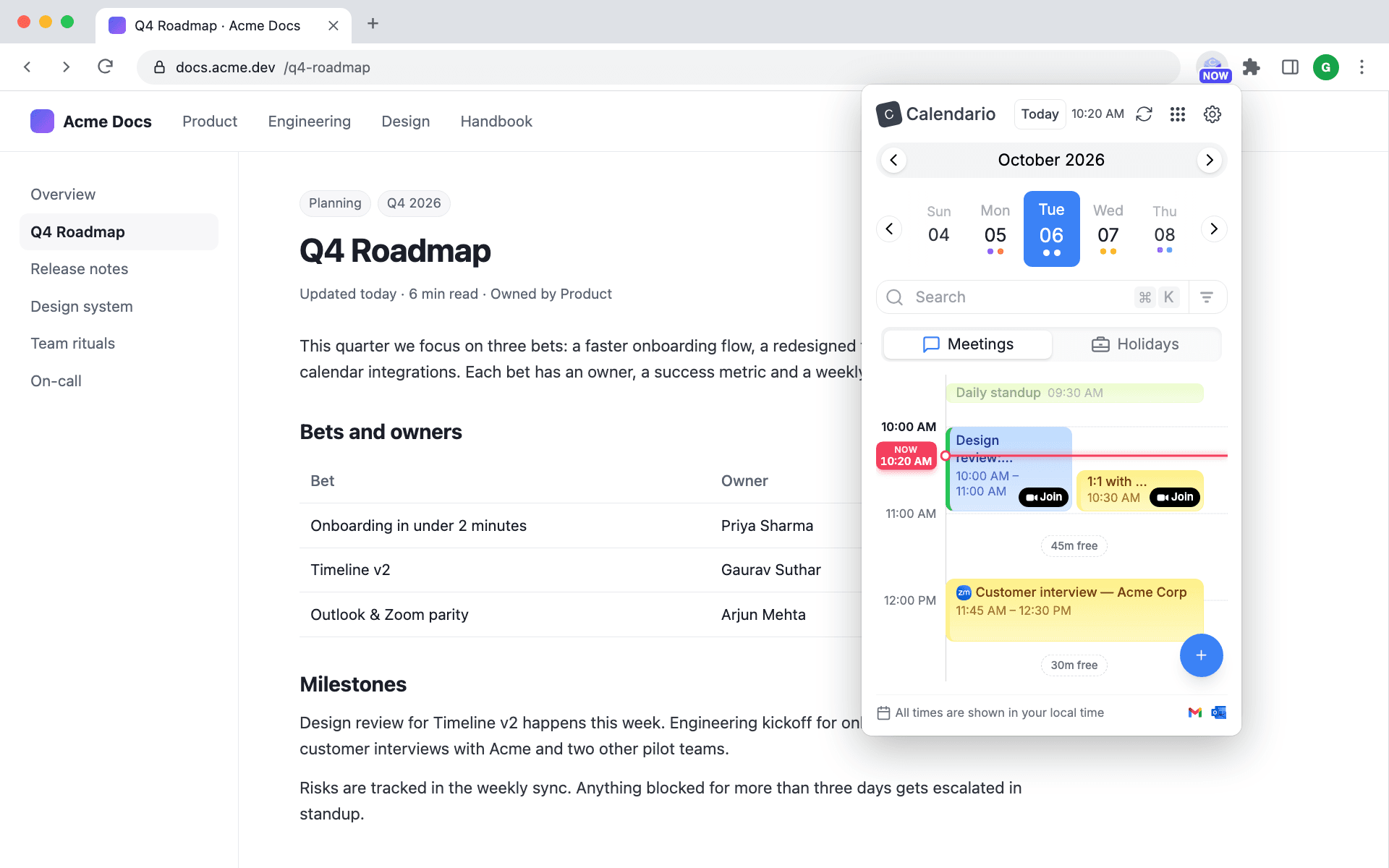Click the Planning tag
This screenshot has height=868, width=1389.
click(x=335, y=203)
